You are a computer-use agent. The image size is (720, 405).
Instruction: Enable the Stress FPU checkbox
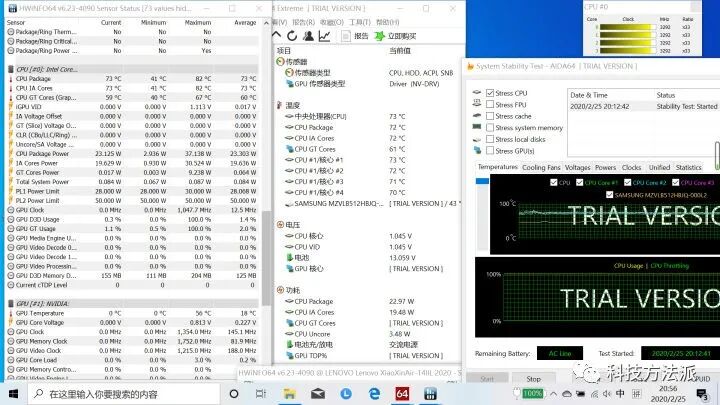[x=490, y=104]
